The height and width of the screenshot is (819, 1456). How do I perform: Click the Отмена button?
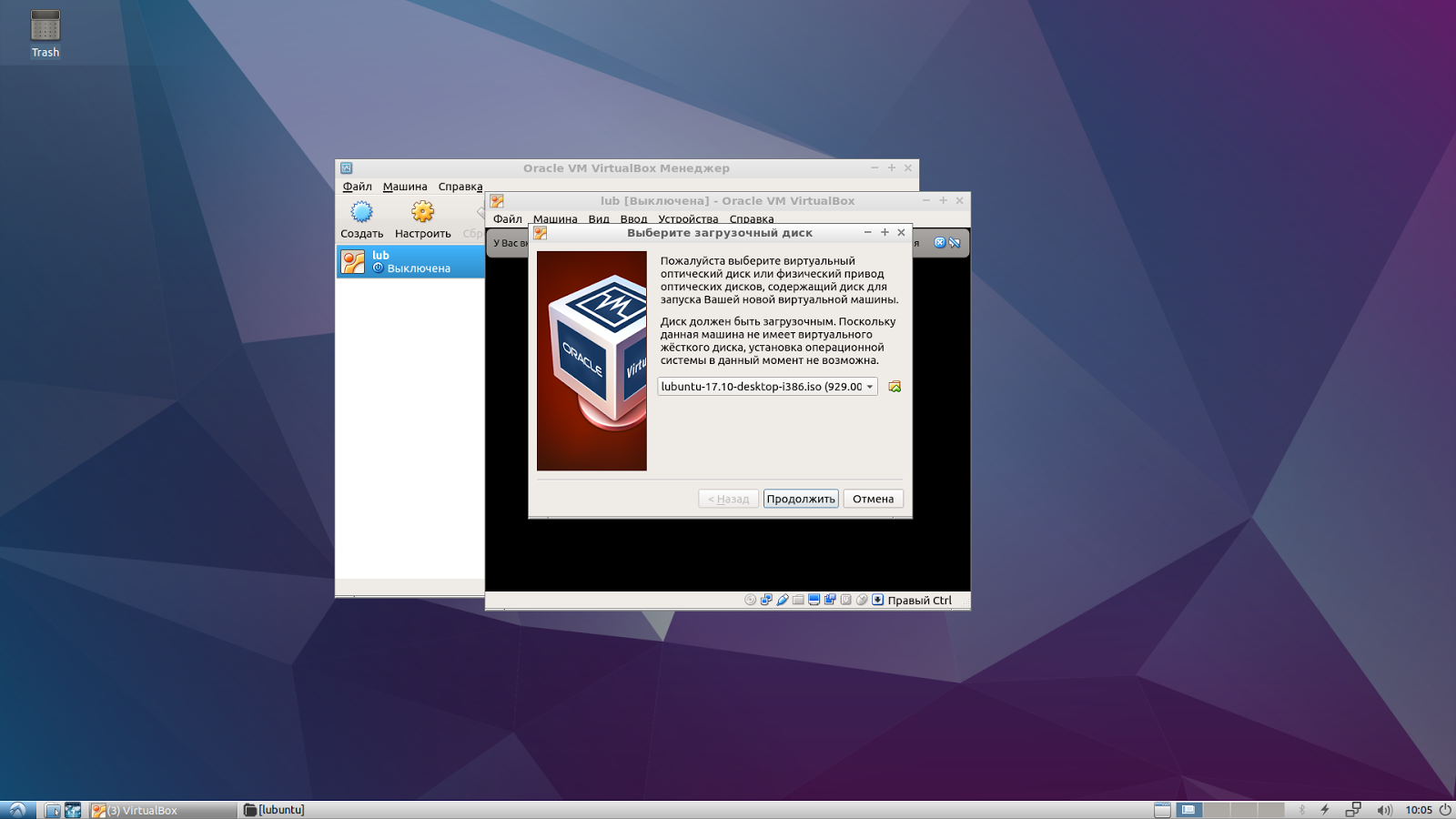(873, 499)
